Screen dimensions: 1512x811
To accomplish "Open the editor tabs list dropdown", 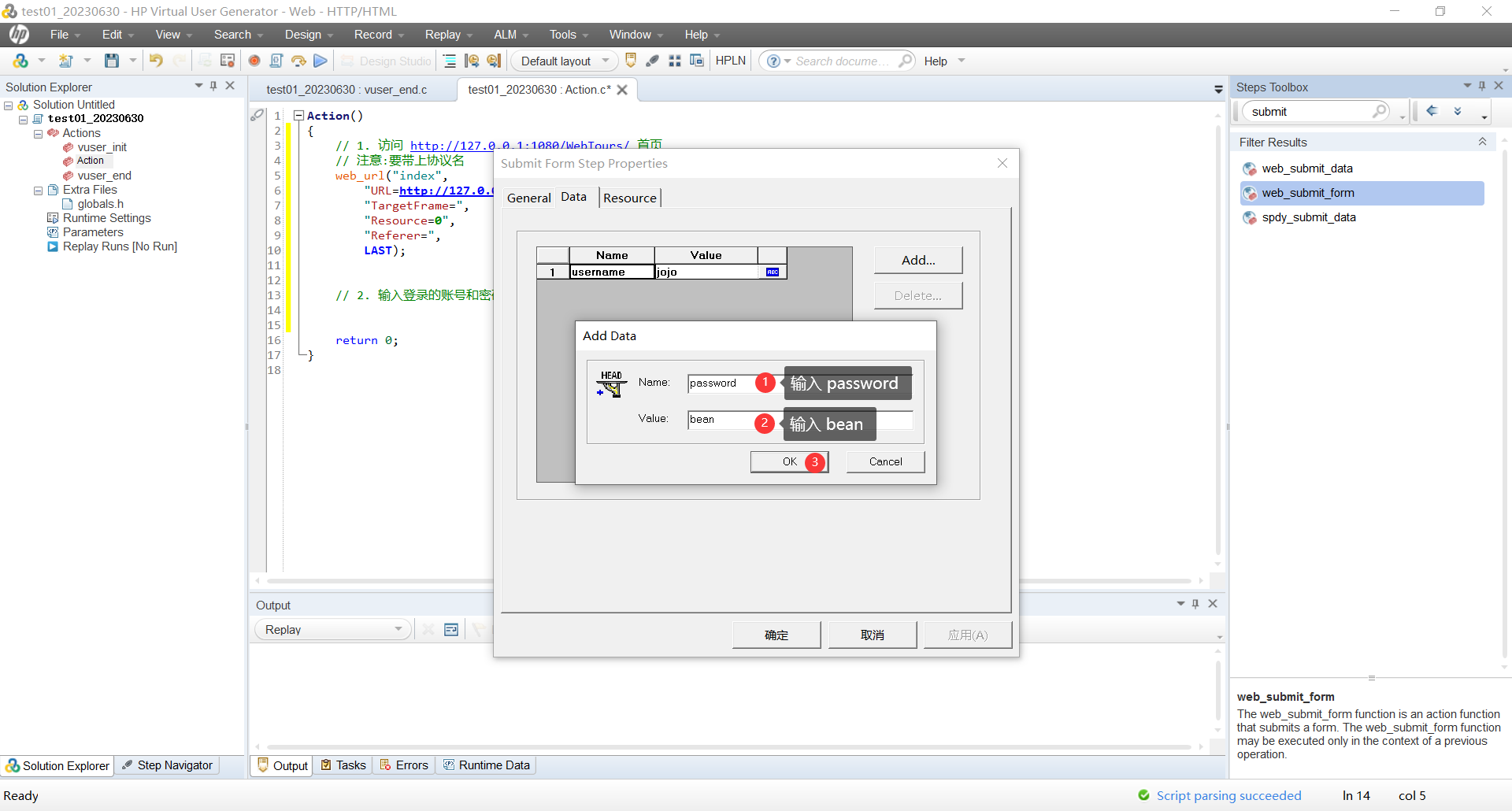I will coord(1218,90).
